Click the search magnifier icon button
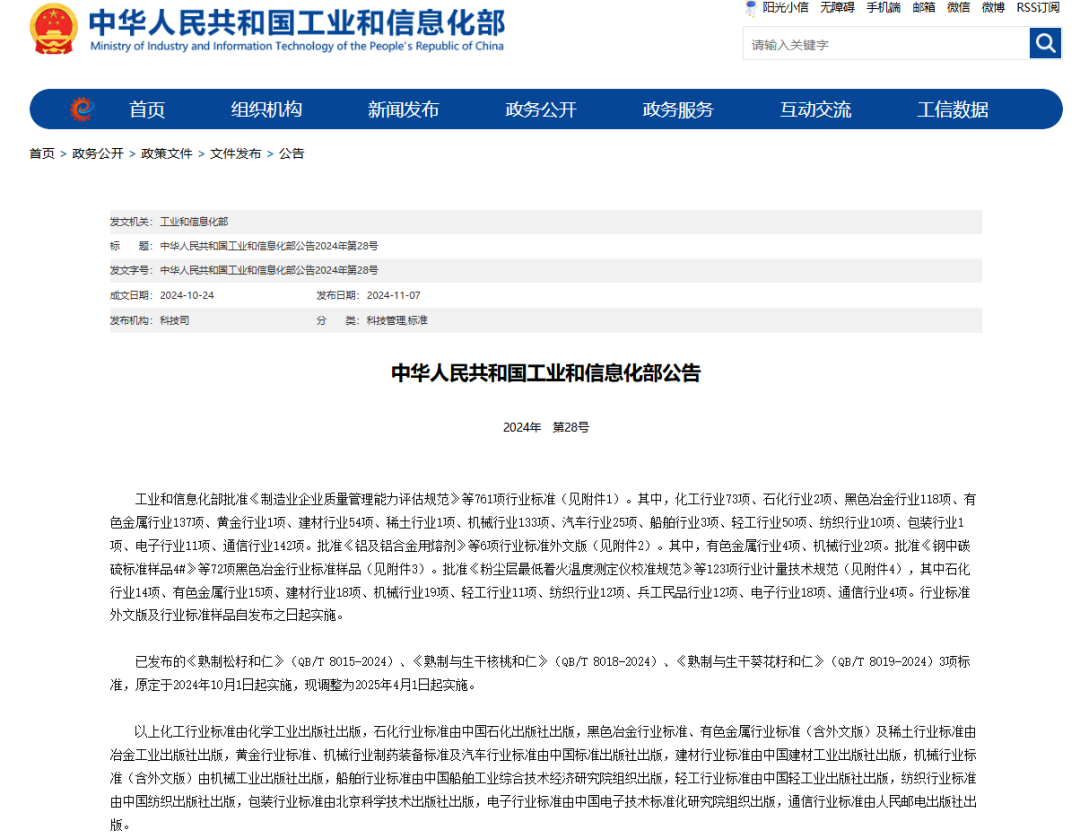This screenshot has height=839, width=1080. (x=1045, y=43)
